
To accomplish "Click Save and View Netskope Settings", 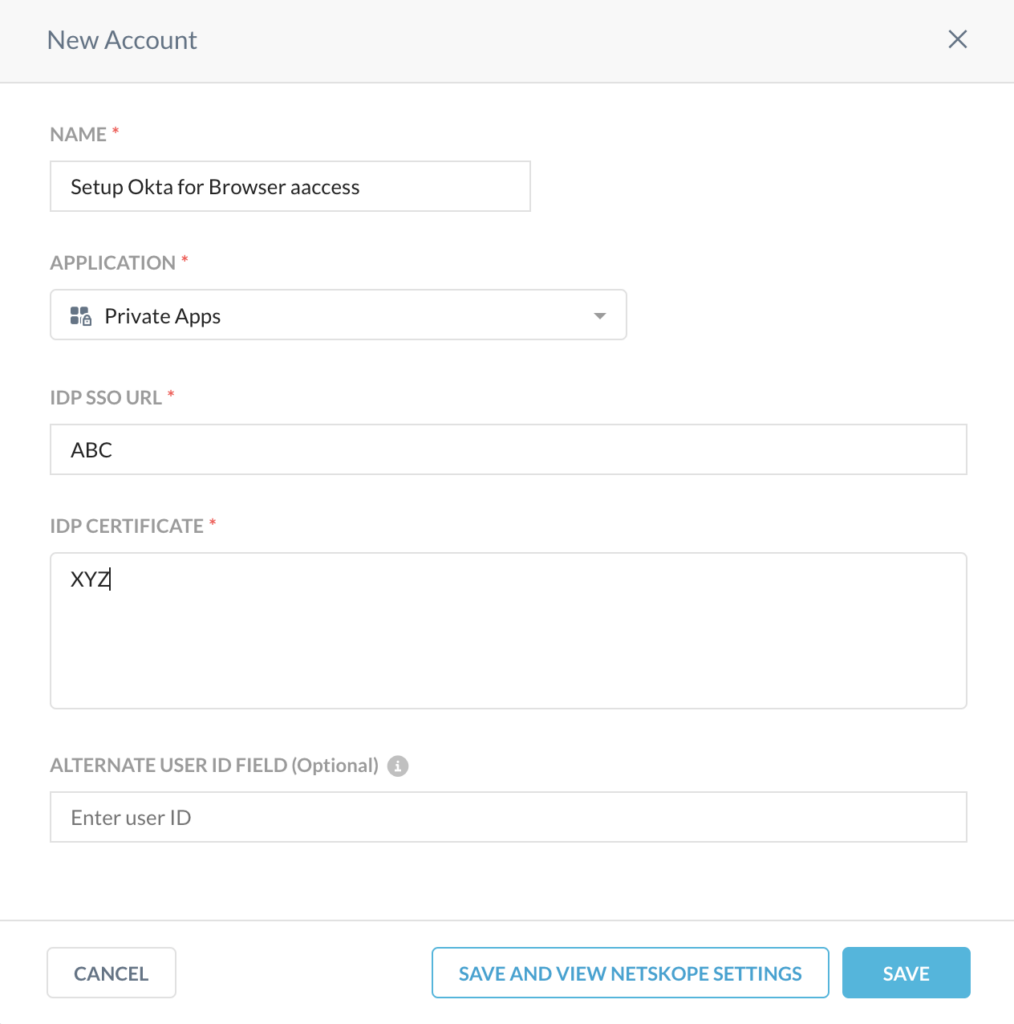I will 630,973.
